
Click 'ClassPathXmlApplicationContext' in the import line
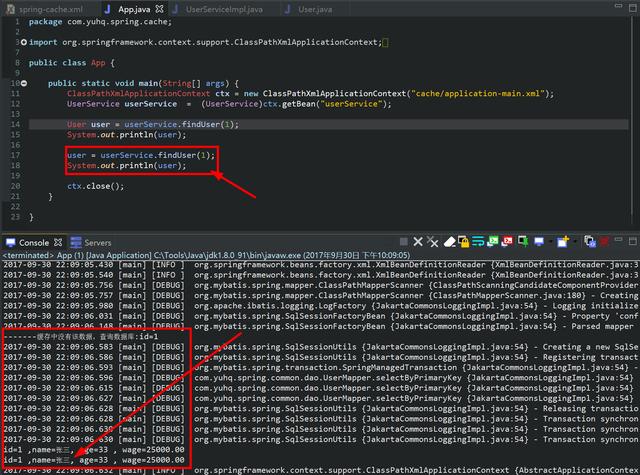[307, 42]
